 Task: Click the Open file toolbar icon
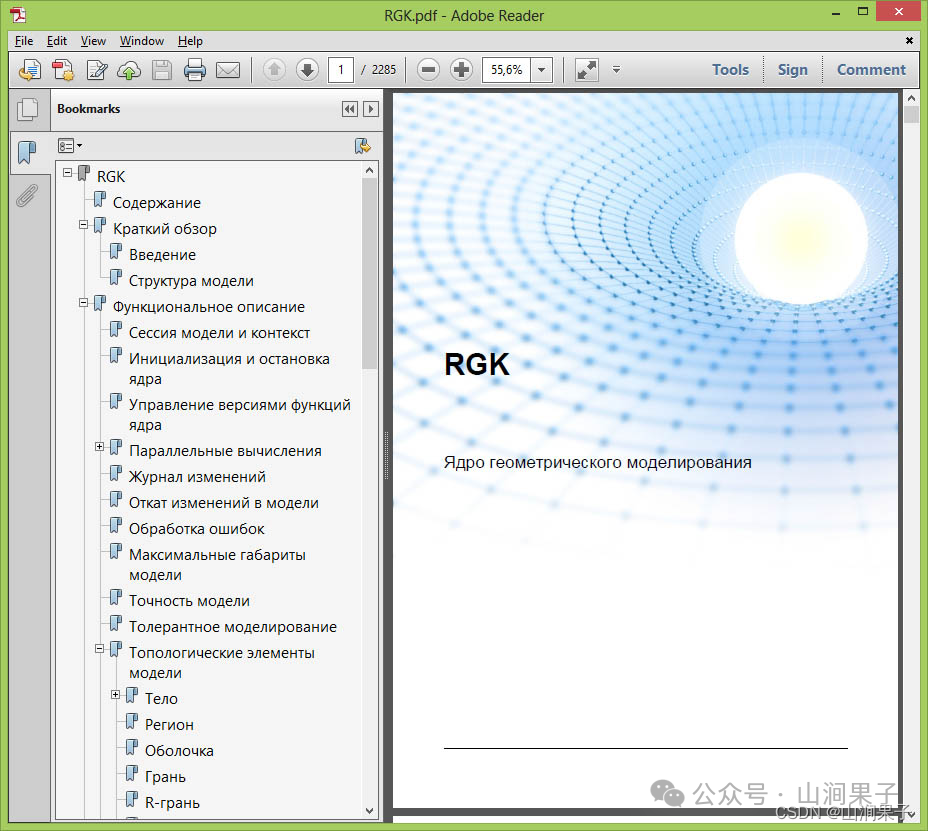click(30, 70)
